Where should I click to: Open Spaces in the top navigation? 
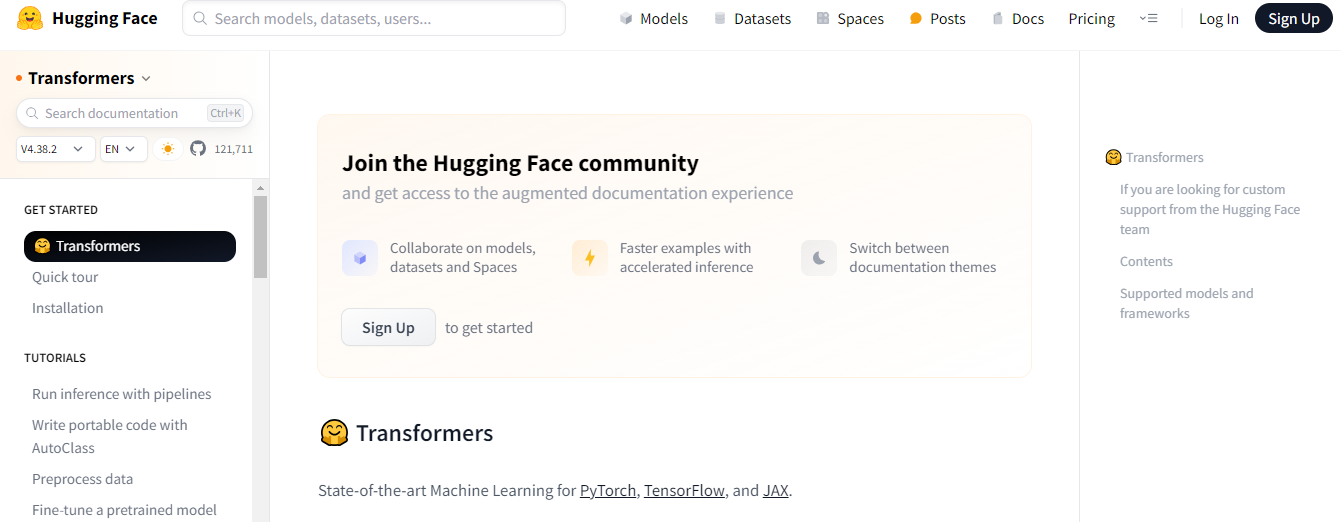tap(850, 19)
